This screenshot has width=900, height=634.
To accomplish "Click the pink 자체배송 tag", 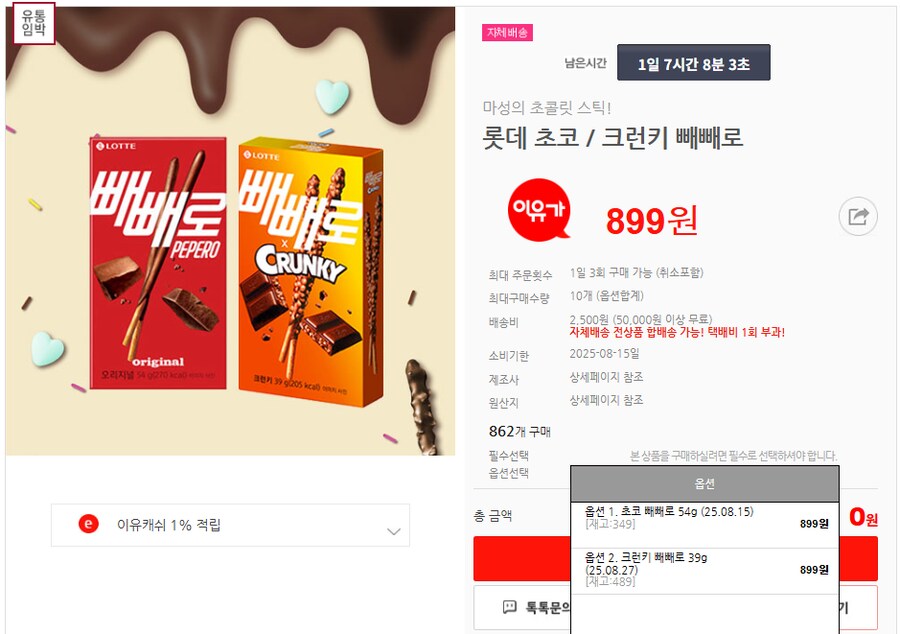I will click(x=507, y=33).
